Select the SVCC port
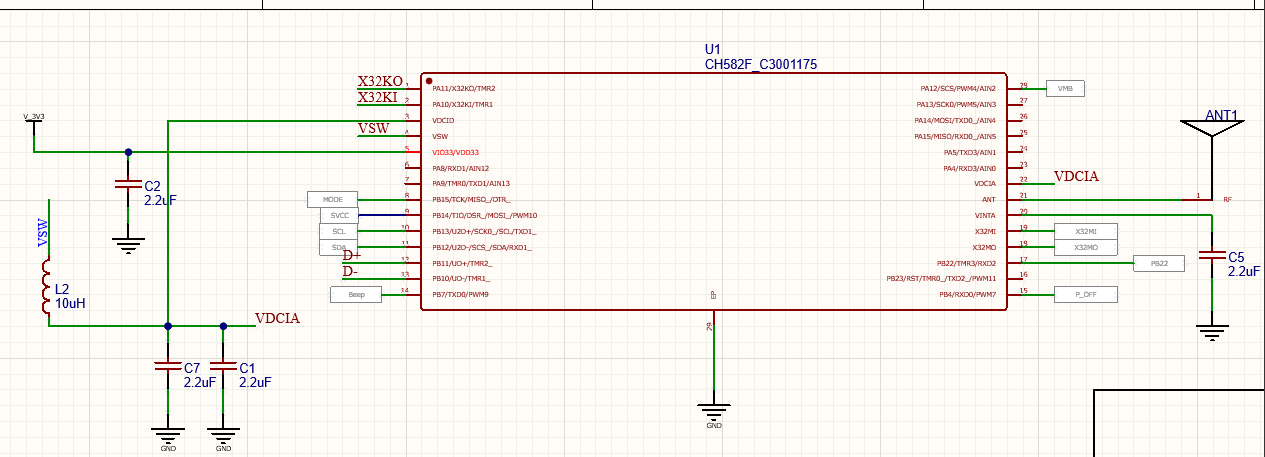Screen dimensions: 1265x457 338,215
